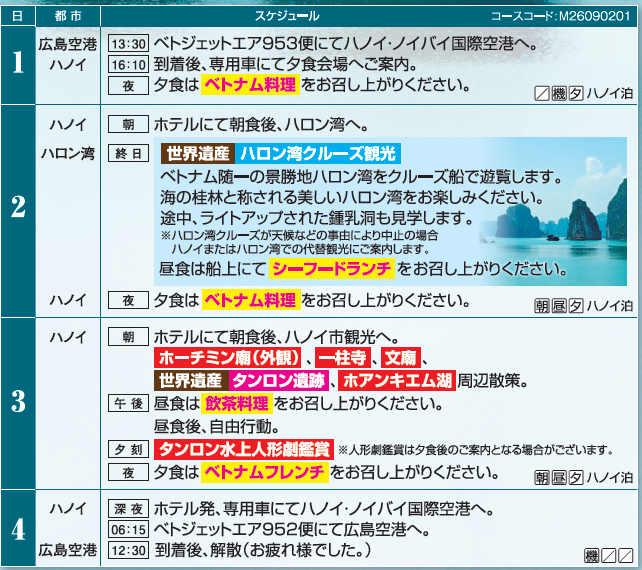Image resolution: width=642 pixels, height=570 pixels.
Task: Select the ハロン湾クルーズ観光 blue label
Action: tap(318, 154)
